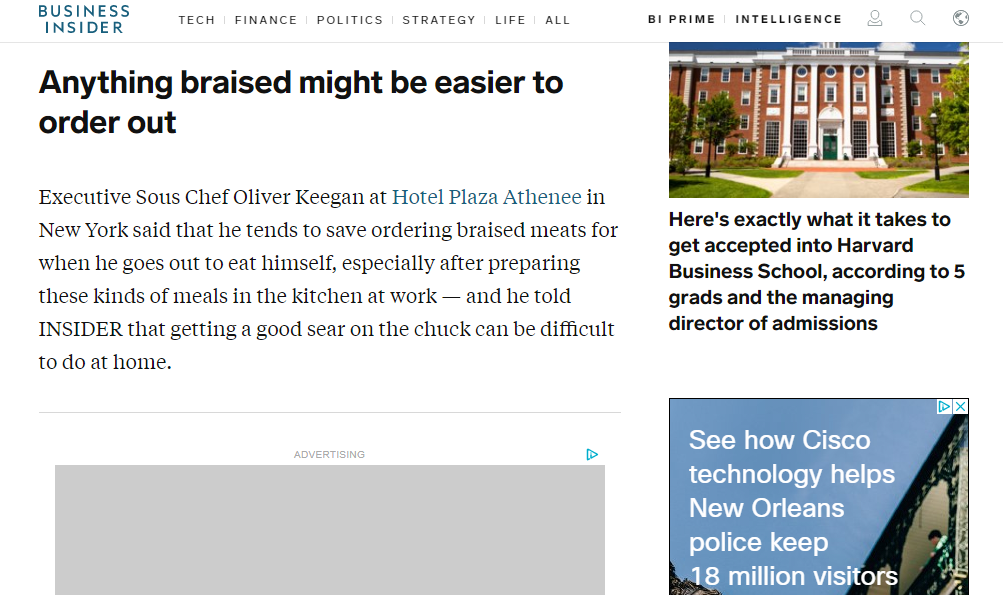Click the Cisco New Orleans ad text

click(x=792, y=507)
